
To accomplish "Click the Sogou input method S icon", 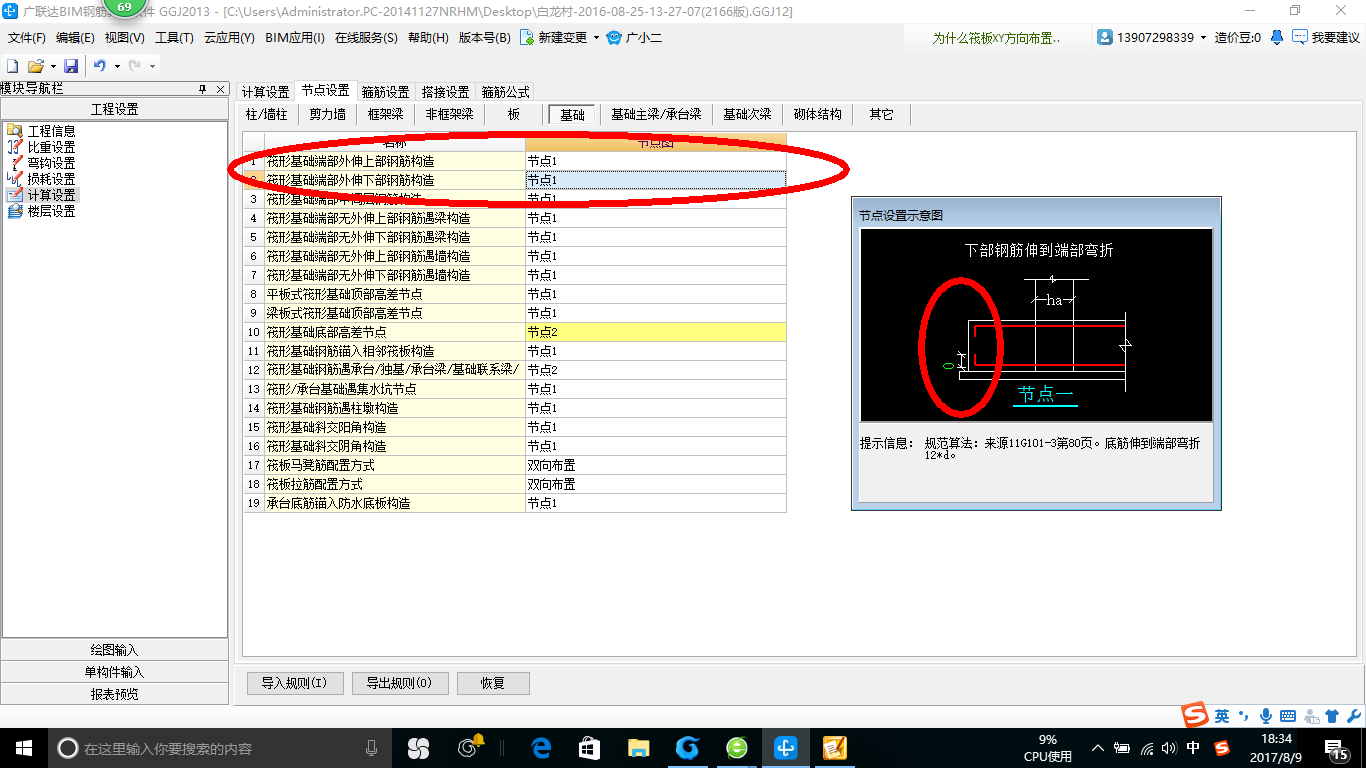I will coord(1195,716).
